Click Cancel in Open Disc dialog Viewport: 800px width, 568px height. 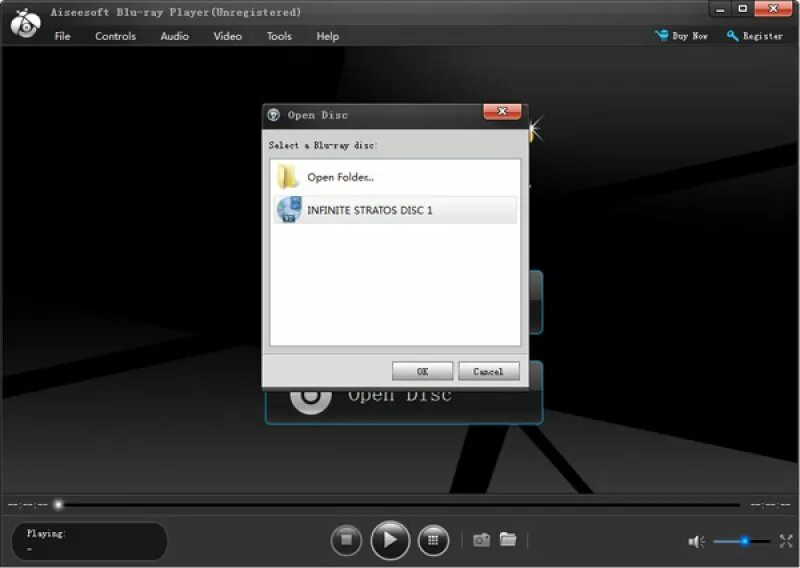489,371
